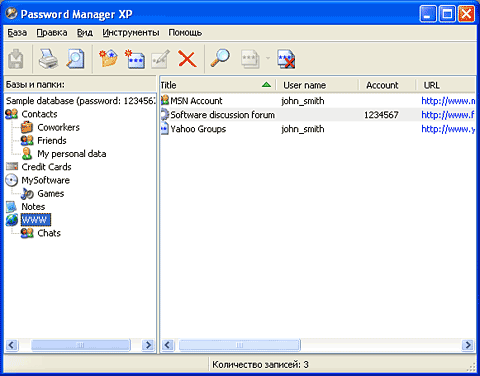Click john_smith in the MSN Account row
Screen dimensions: 480x376
pyautogui.click(x=303, y=101)
